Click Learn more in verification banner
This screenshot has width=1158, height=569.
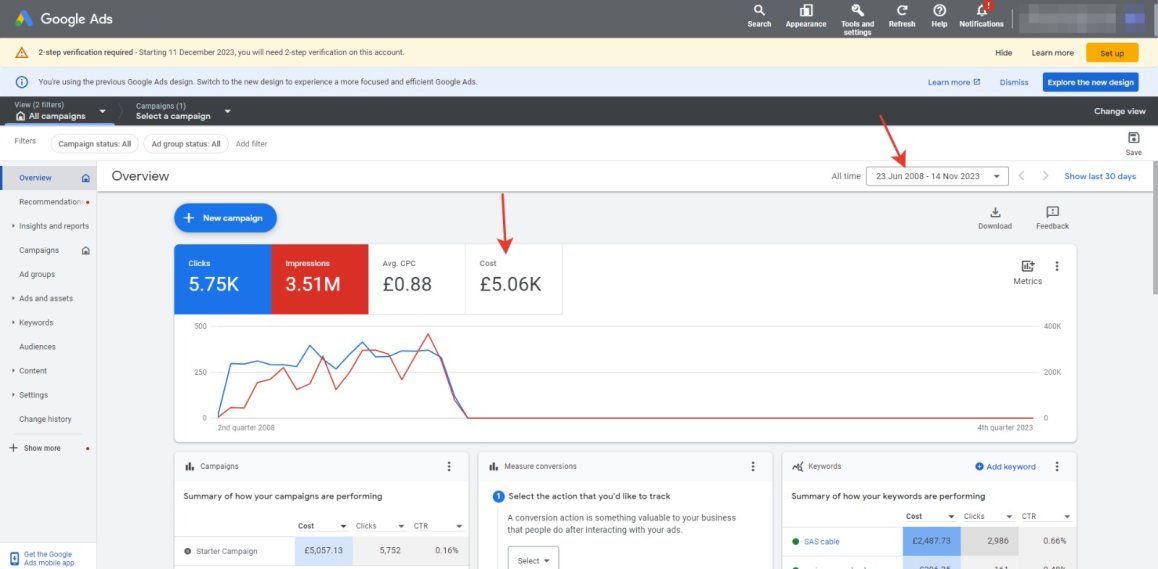[x=1052, y=53]
